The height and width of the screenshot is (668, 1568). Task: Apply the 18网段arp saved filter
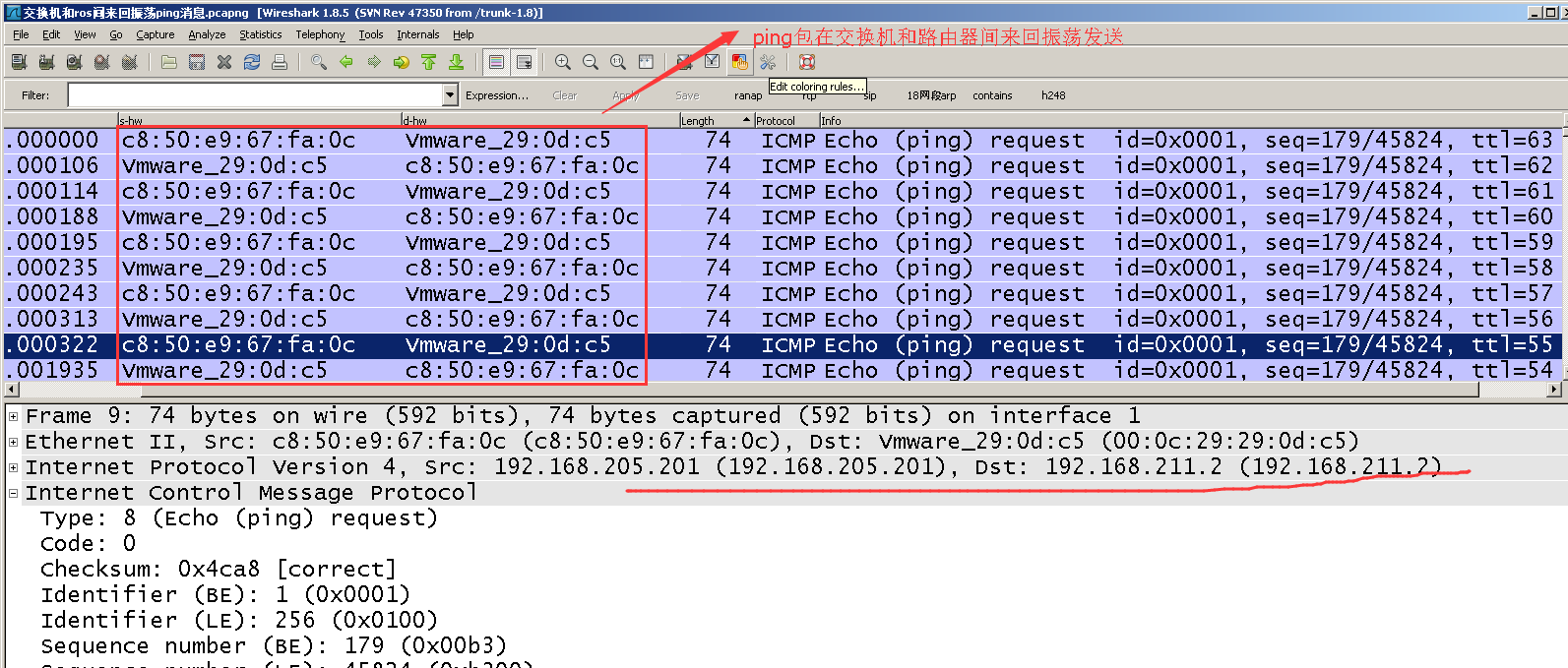931,95
